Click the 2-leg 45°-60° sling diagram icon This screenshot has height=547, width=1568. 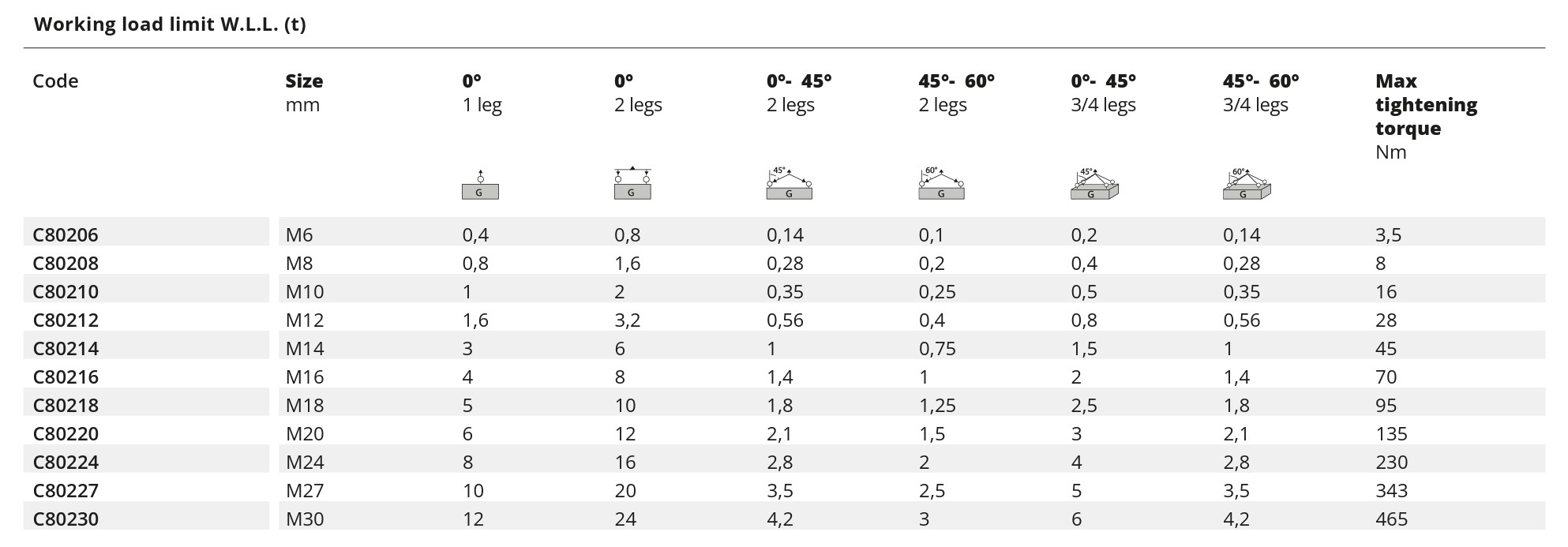[941, 184]
